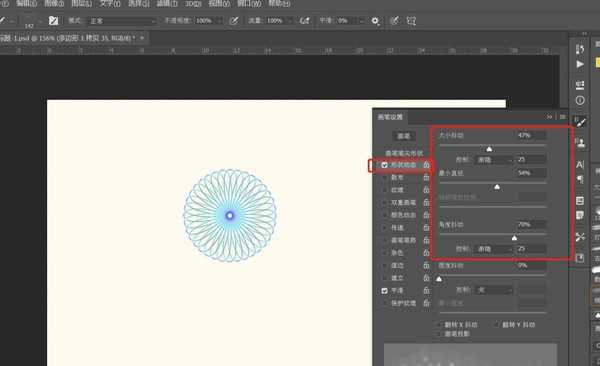Click lock icon beside 双重画笔

pyautogui.click(x=426, y=203)
